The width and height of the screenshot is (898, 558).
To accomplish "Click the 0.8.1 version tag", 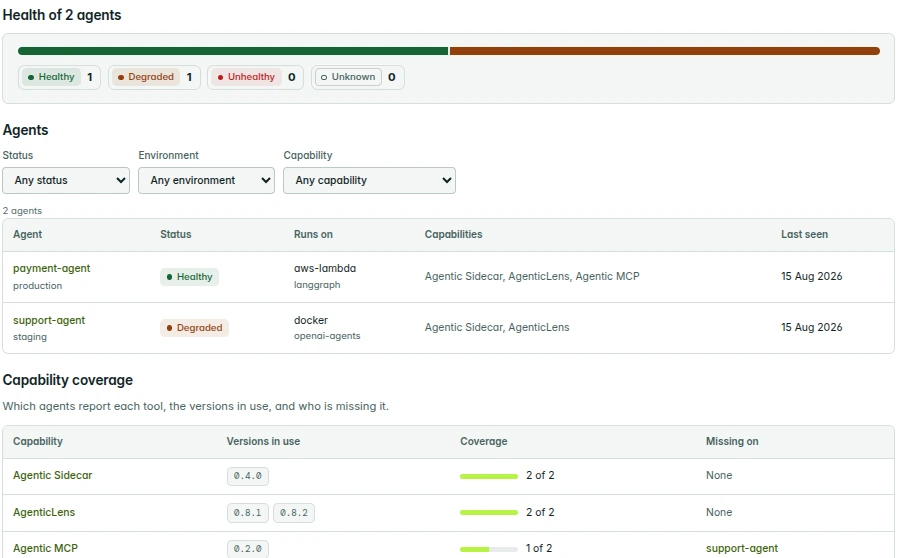I will tap(247, 513).
